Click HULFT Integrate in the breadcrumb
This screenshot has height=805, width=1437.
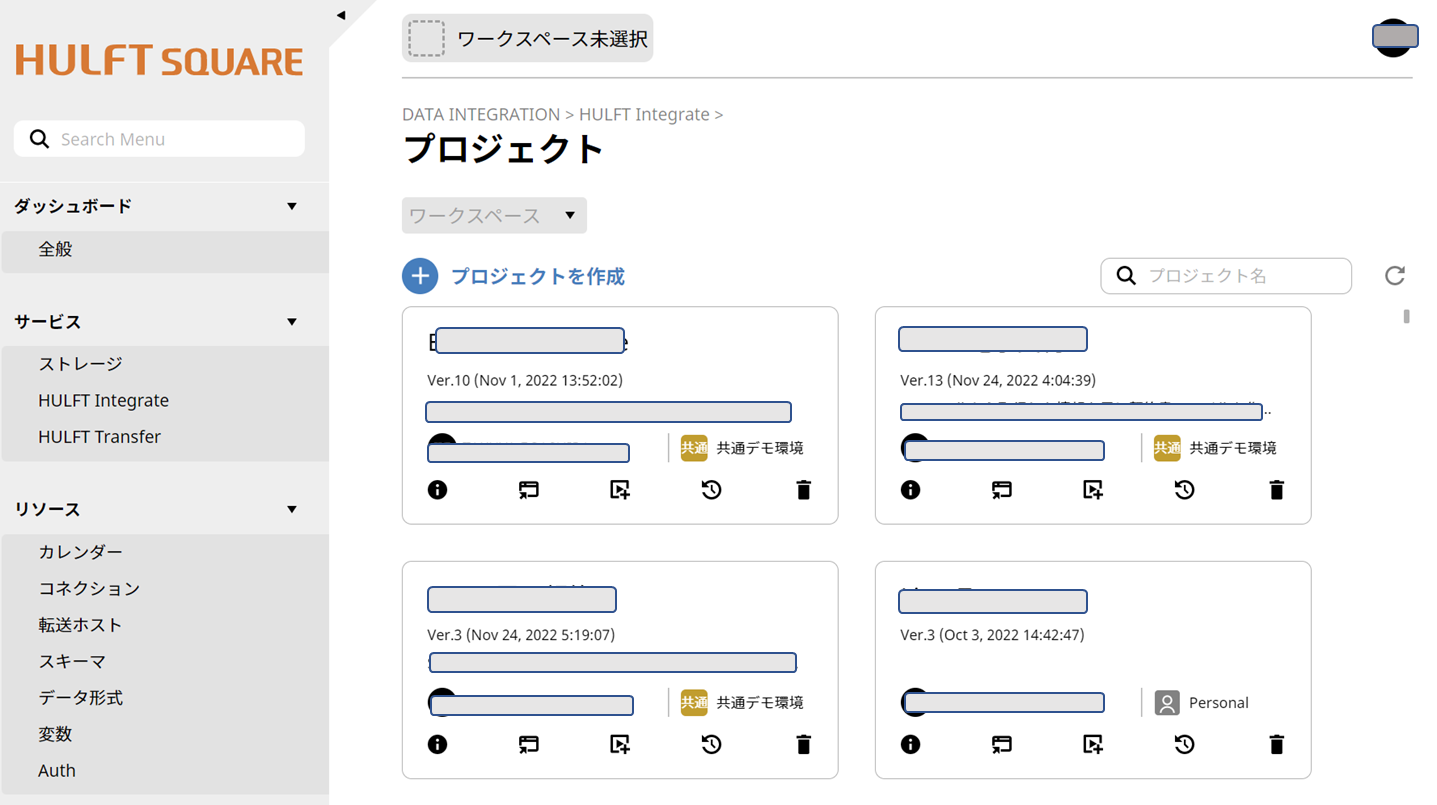pos(644,115)
